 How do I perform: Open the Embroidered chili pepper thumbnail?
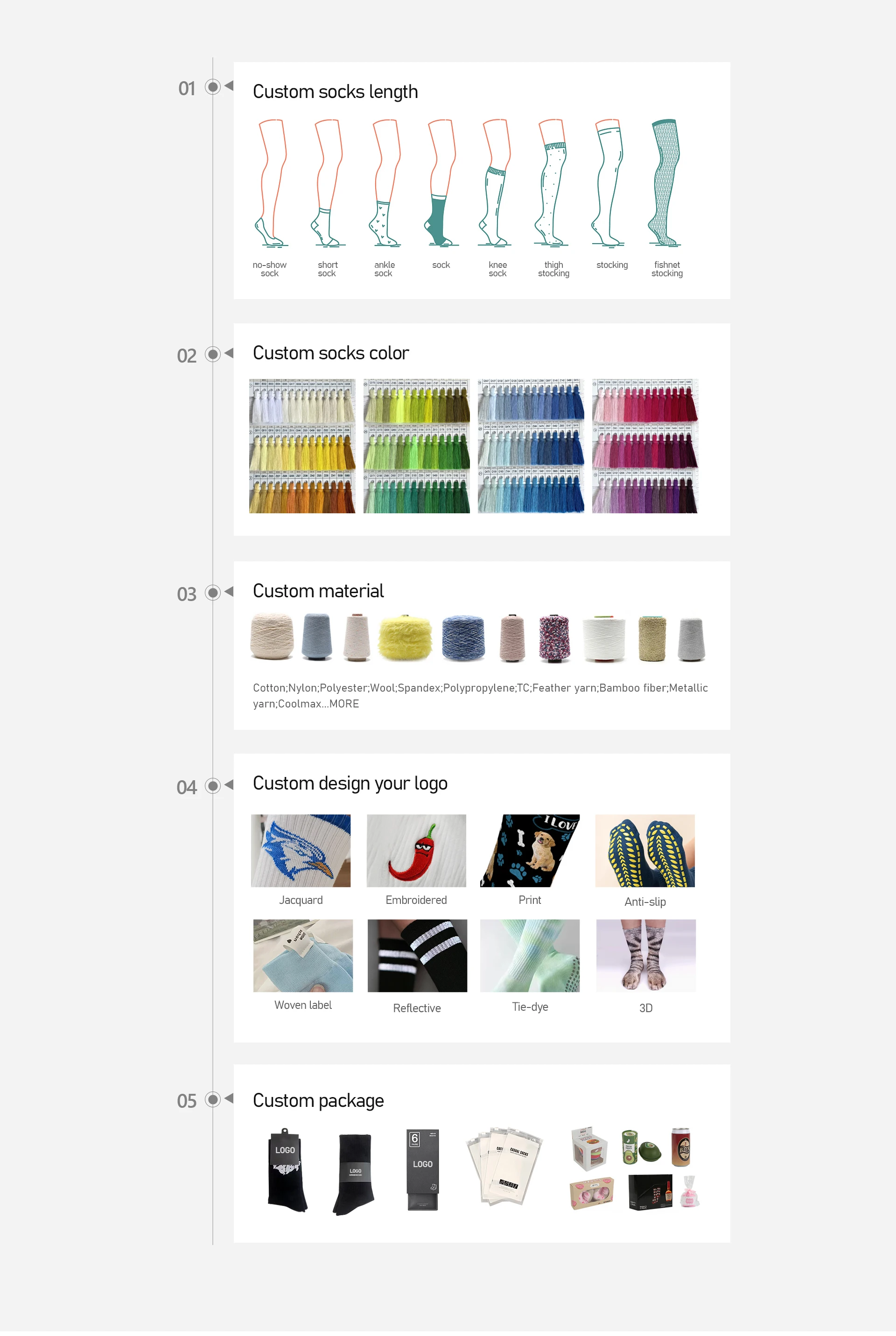pos(417,851)
